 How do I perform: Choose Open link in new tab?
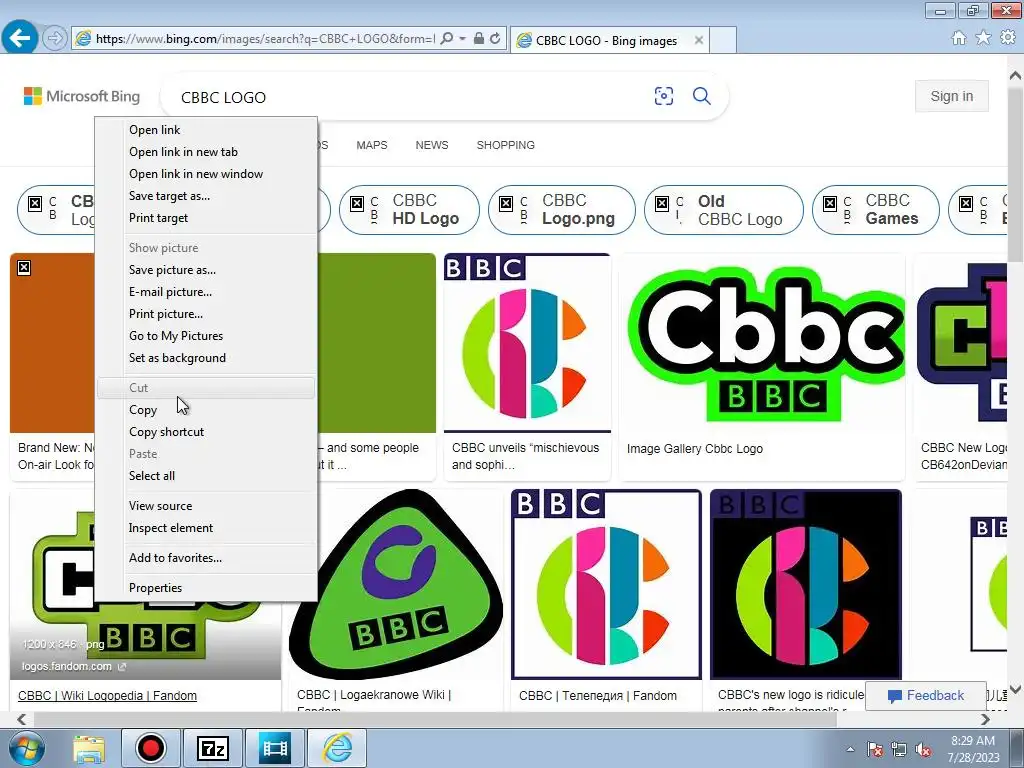click(x=206, y=152)
